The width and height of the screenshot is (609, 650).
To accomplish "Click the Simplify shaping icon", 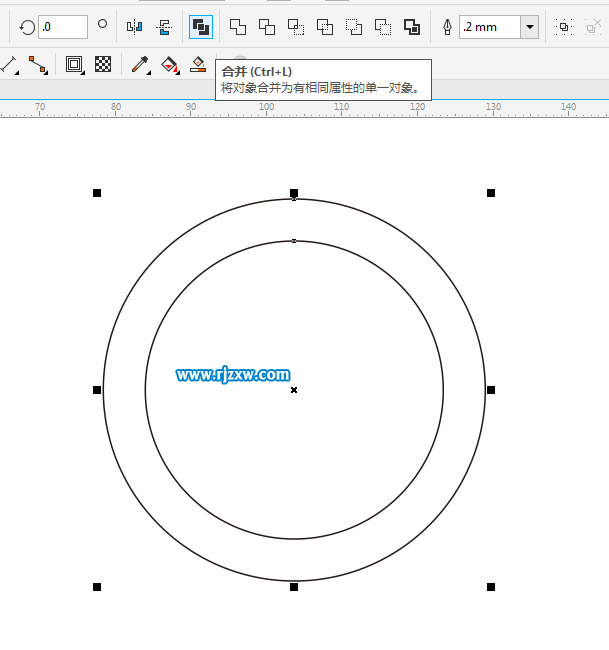I will coord(325,27).
